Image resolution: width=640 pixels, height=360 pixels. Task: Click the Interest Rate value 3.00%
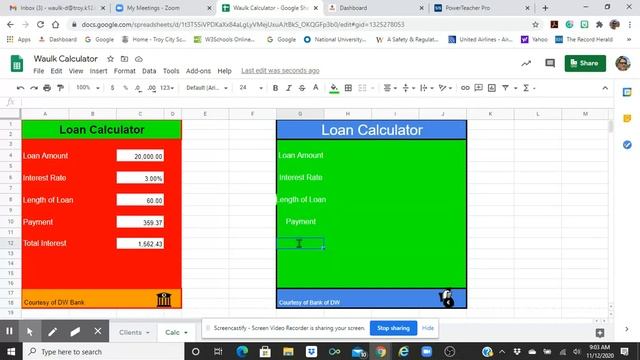[x=140, y=178]
